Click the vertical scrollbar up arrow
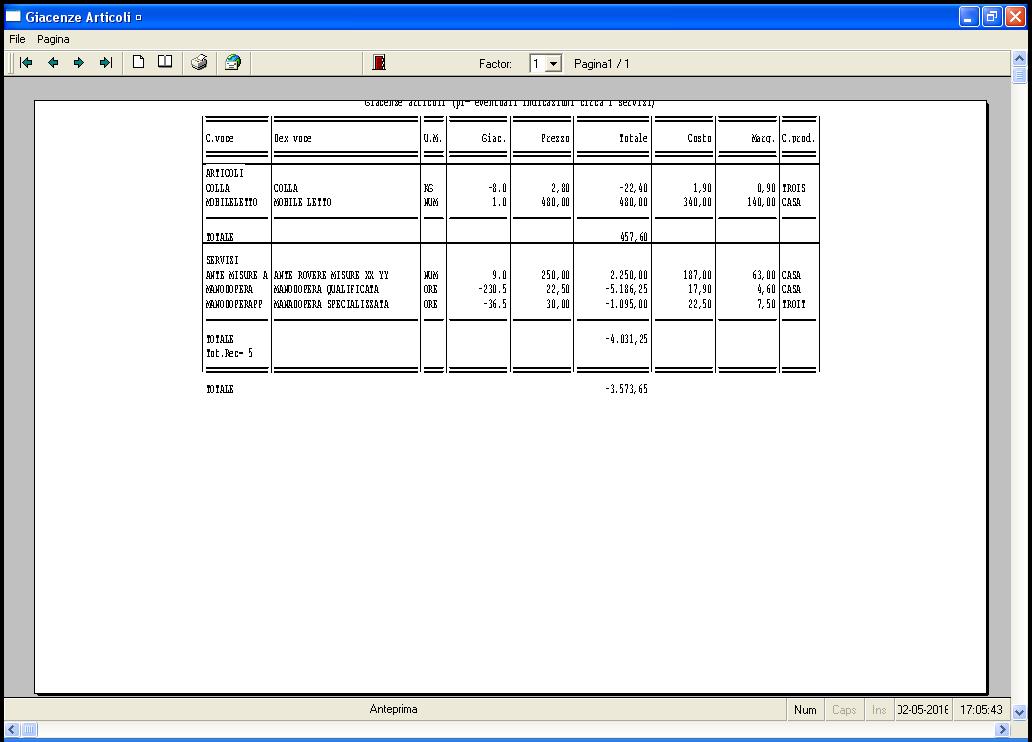The image size is (1032, 742). 1019,59
